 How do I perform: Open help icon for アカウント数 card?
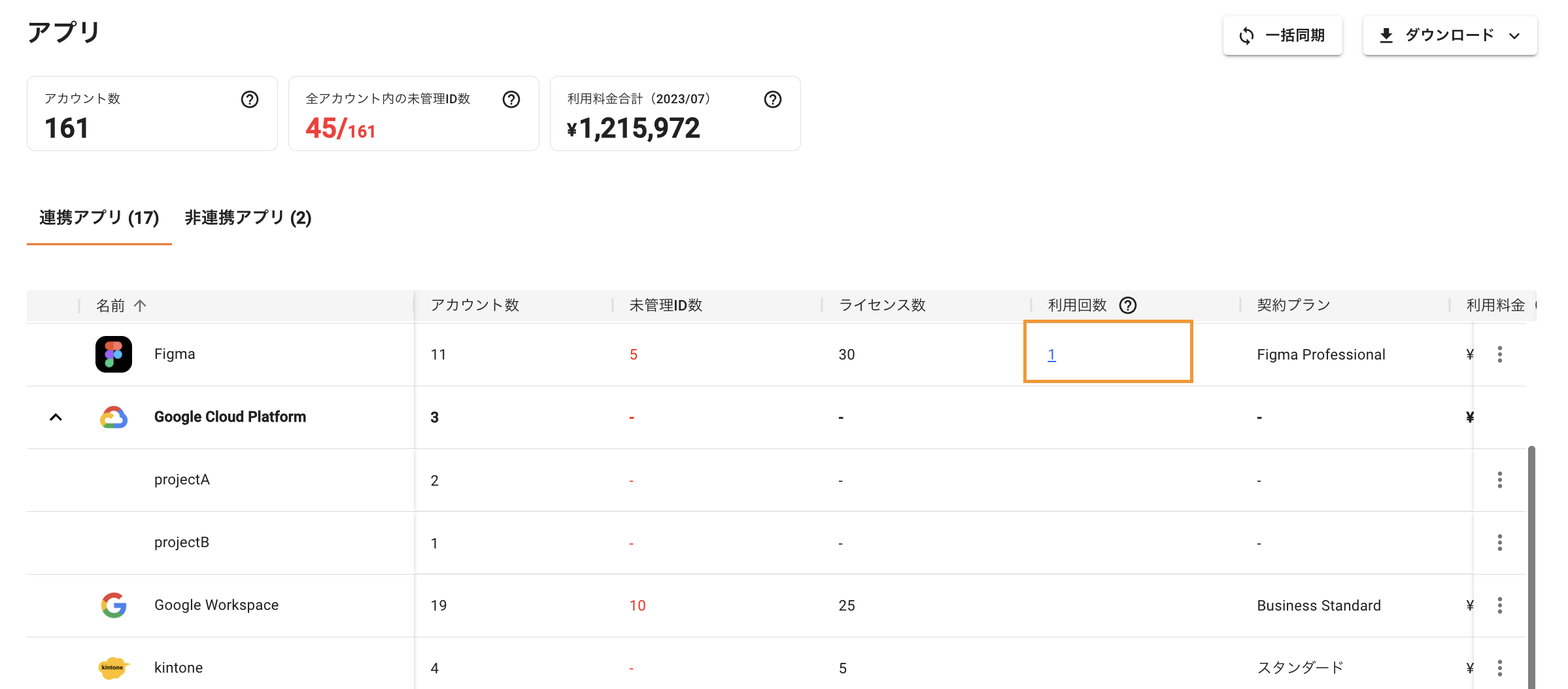coord(249,99)
